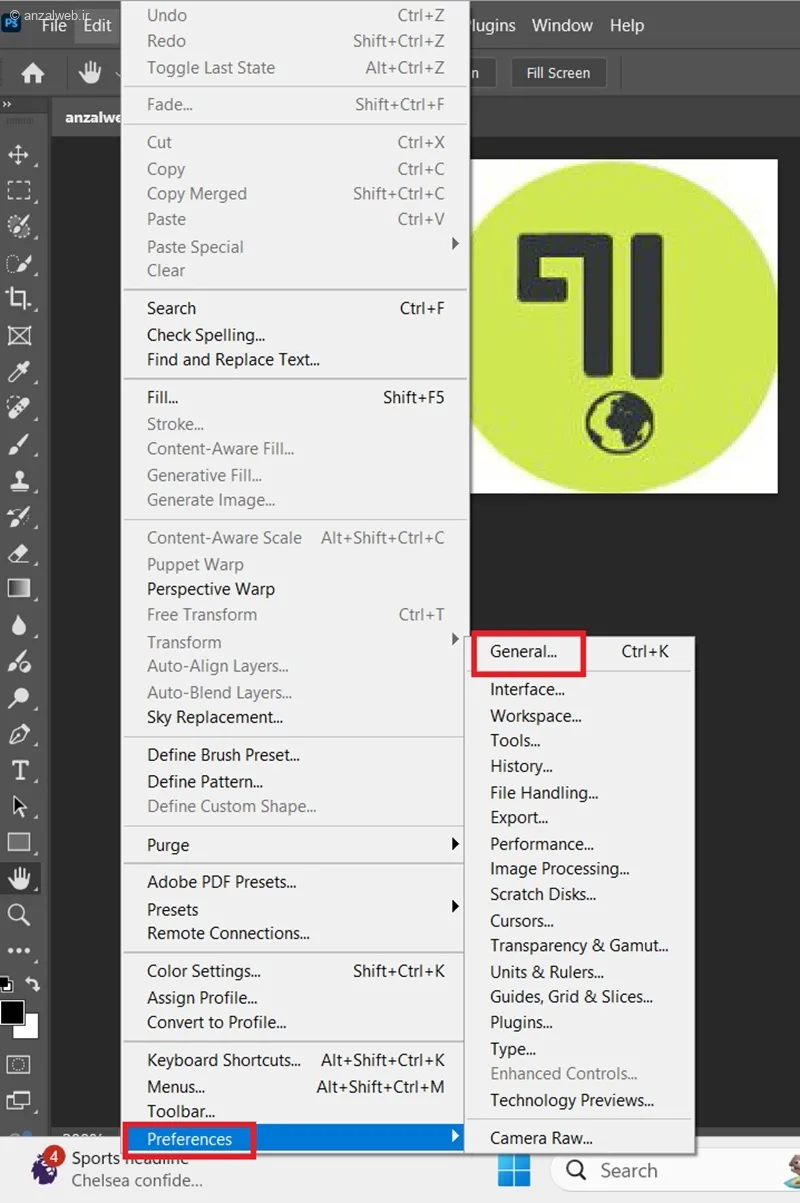Image resolution: width=800 pixels, height=1203 pixels.
Task: Select the Move tool
Action: (x=19, y=155)
